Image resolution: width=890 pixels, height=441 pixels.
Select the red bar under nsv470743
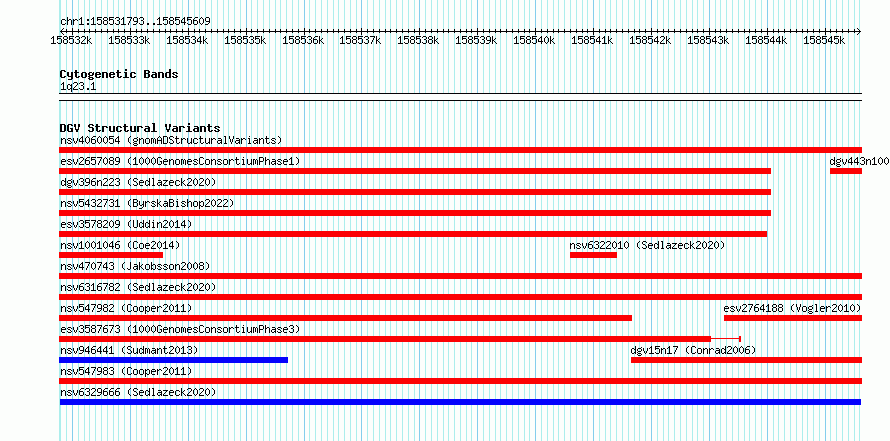coord(460,276)
